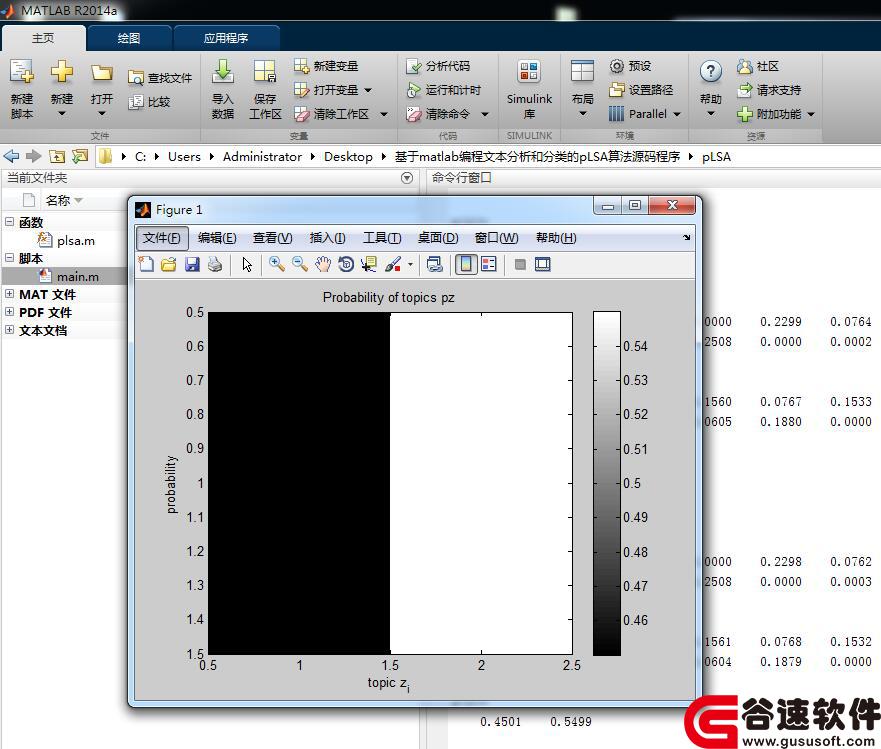Toggle the Brush data tool
Image resolution: width=881 pixels, height=749 pixels.
click(x=393, y=264)
